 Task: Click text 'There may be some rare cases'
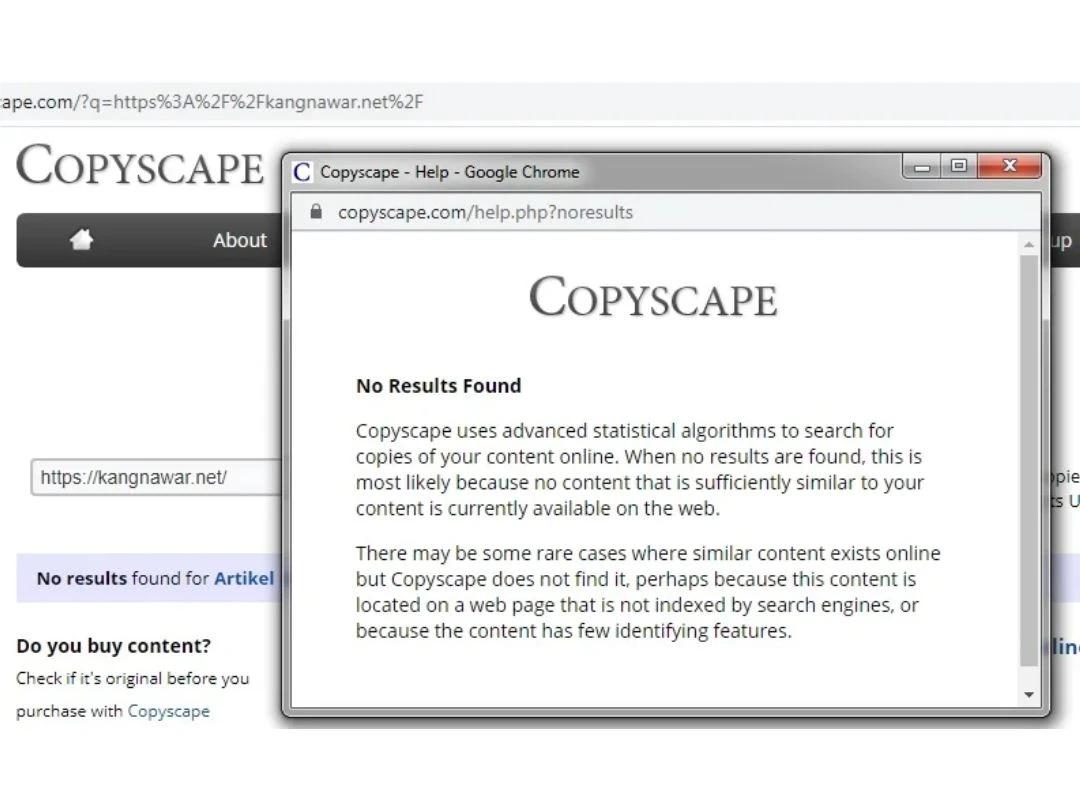(x=492, y=553)
